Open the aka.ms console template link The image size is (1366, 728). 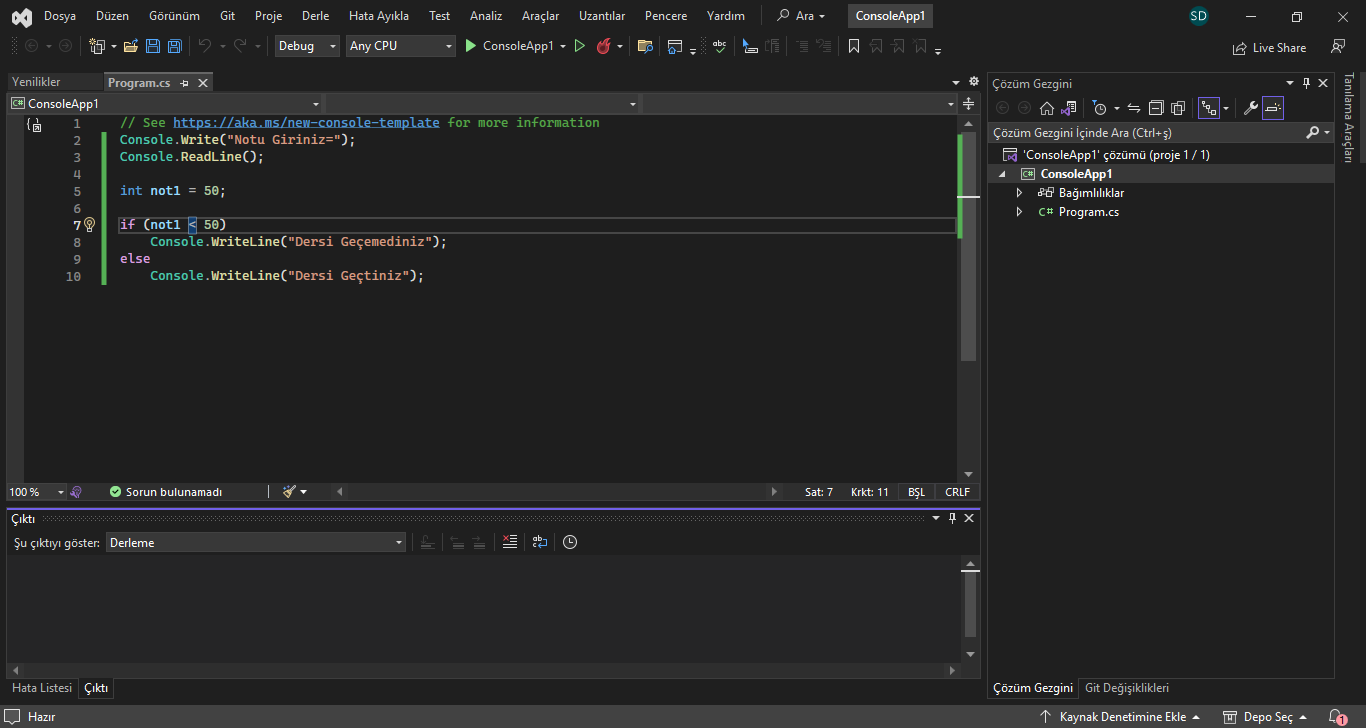point(306,123)
